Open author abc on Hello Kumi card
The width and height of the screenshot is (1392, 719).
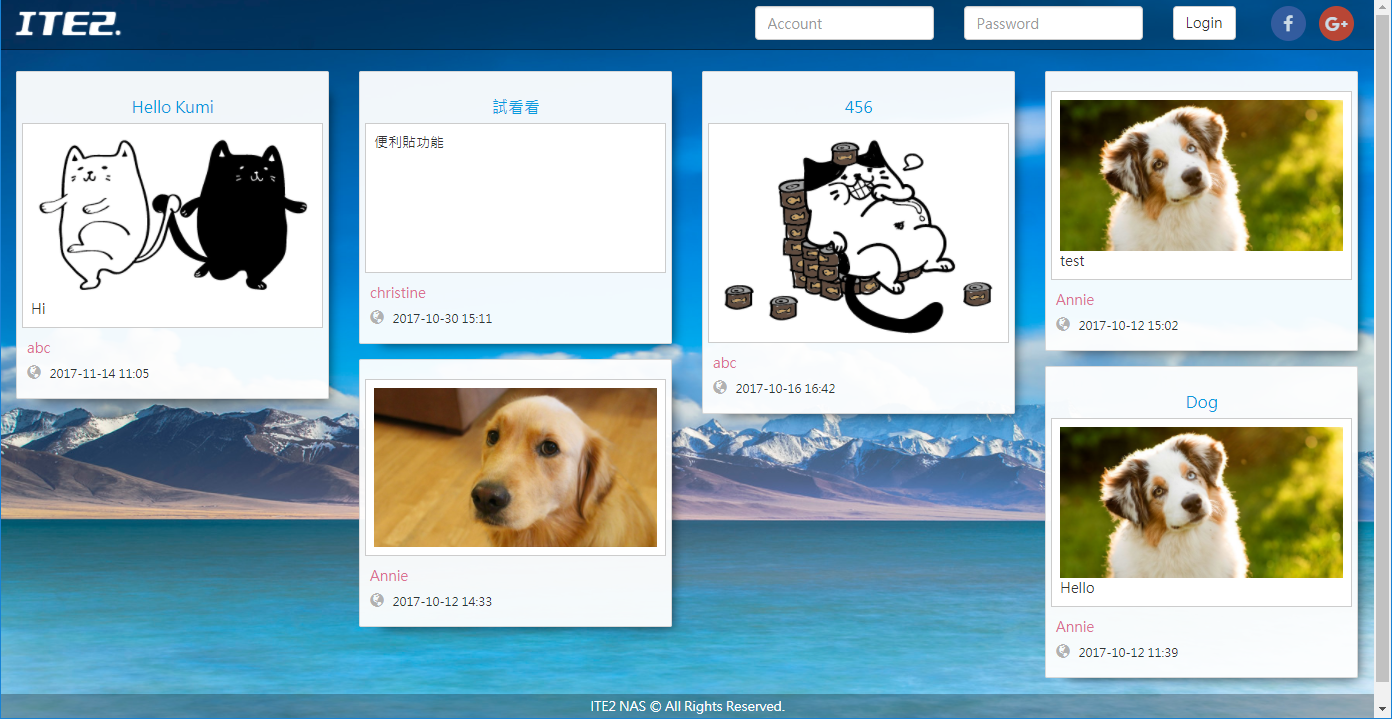(x=39, y=348)
